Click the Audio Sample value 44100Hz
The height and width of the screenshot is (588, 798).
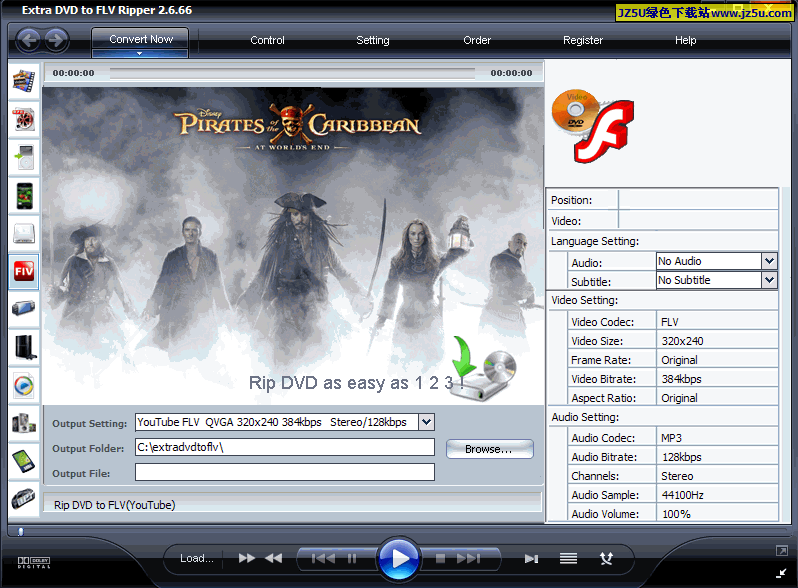(682, 495)
